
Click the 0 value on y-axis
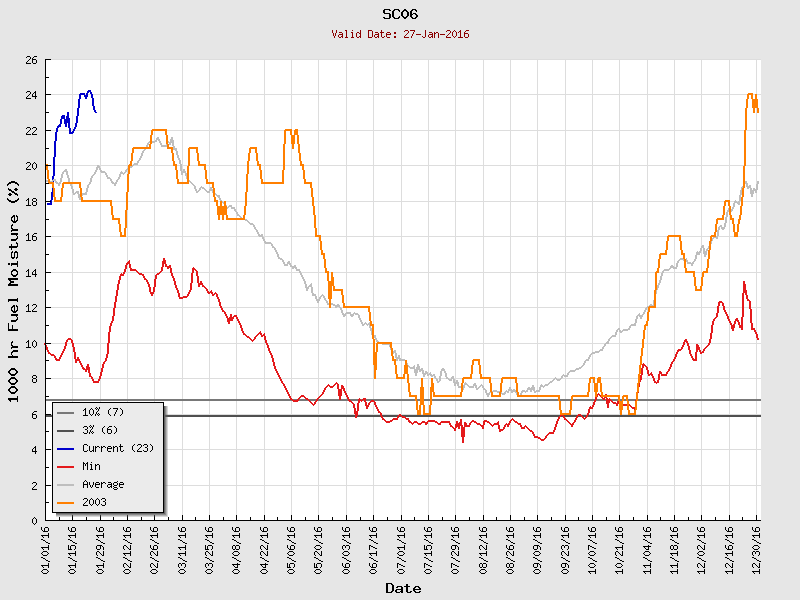click(34, 521)
